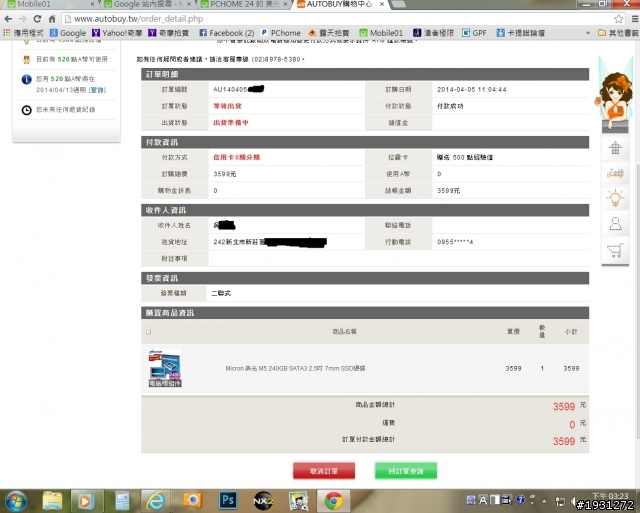
Task: Switch to Chrome in the taskbar
Action: [x=333, y=501]
